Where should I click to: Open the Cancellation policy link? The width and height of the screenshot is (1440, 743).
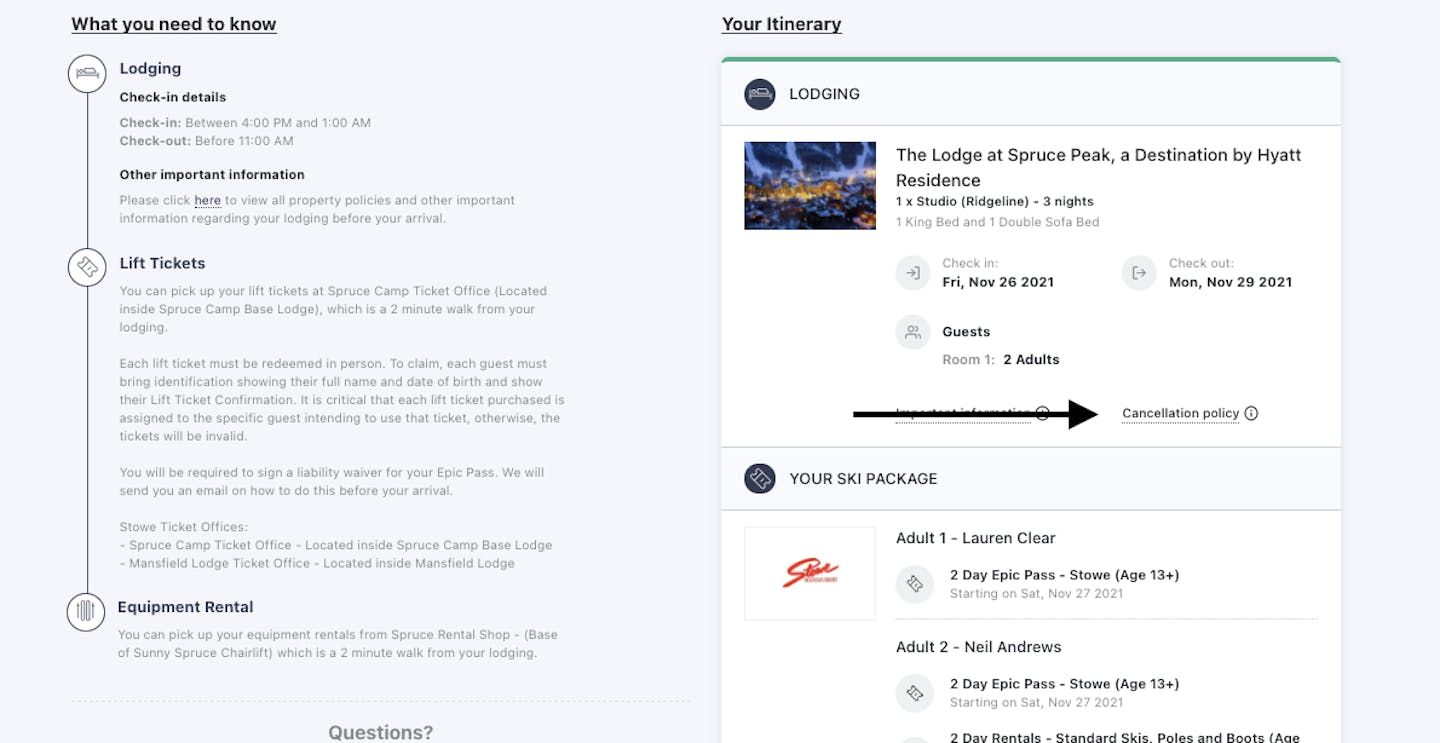tap(1180, 413)
